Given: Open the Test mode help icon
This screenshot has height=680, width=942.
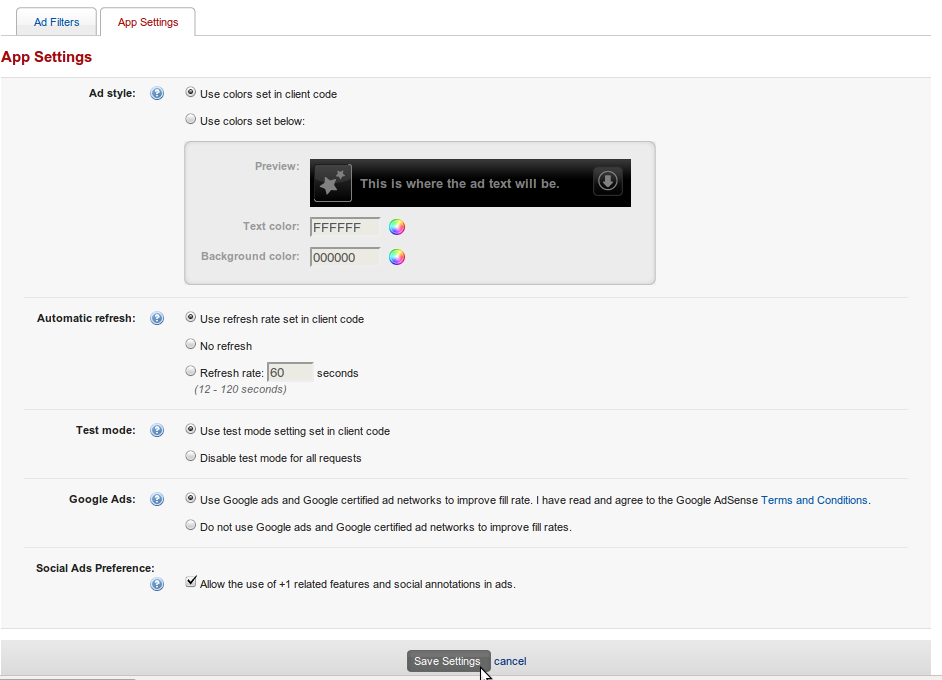Looking at the screenshot, I should pyautogui.click(x=157, y=431).
